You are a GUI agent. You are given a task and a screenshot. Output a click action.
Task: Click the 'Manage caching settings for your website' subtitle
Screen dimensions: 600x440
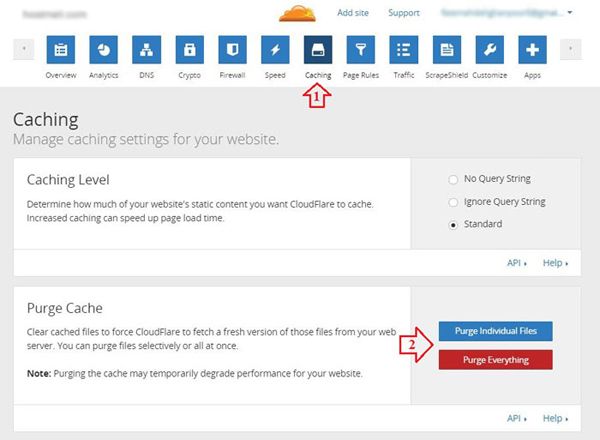tap(146, 139)
